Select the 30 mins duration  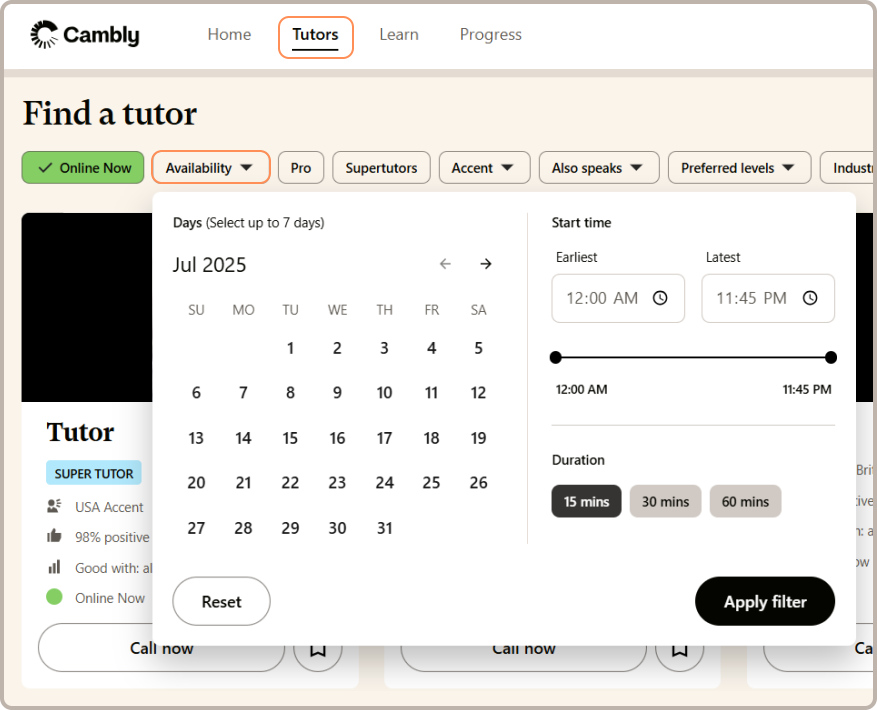665,501
